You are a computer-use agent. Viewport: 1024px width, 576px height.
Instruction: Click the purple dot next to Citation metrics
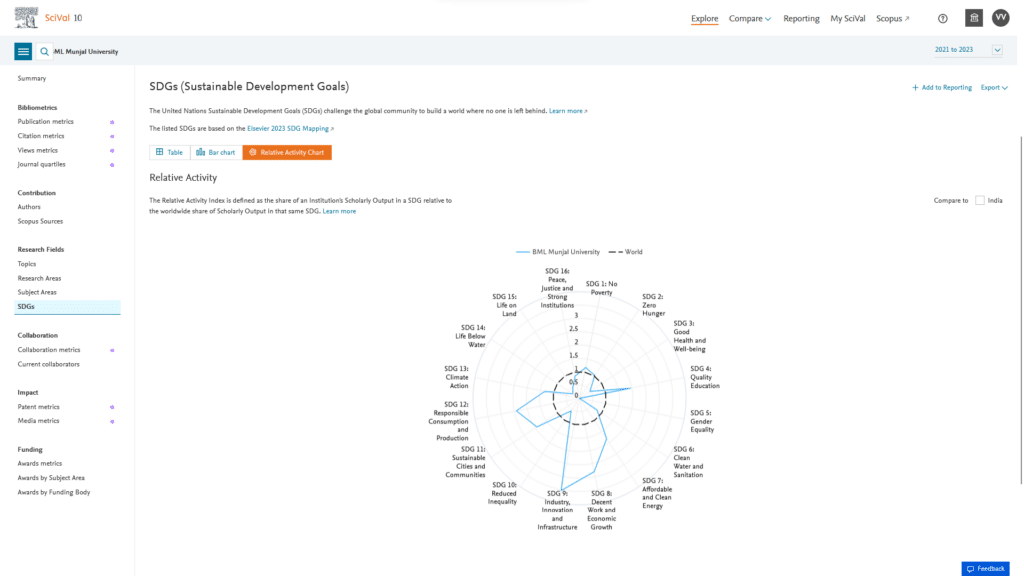[112, 136]
